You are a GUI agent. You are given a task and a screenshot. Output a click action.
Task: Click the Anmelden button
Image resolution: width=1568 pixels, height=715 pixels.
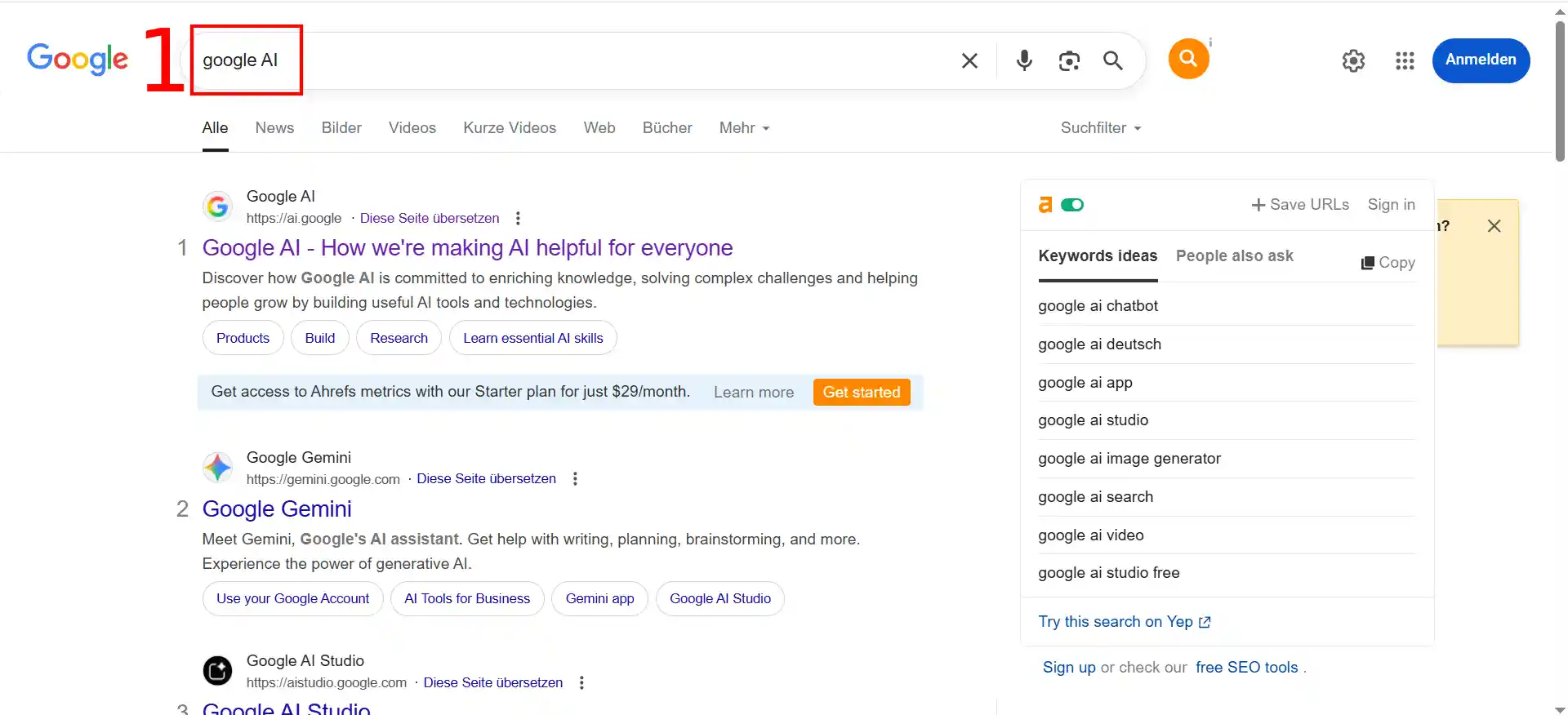pyautogui.click(x=1481, y=60)
